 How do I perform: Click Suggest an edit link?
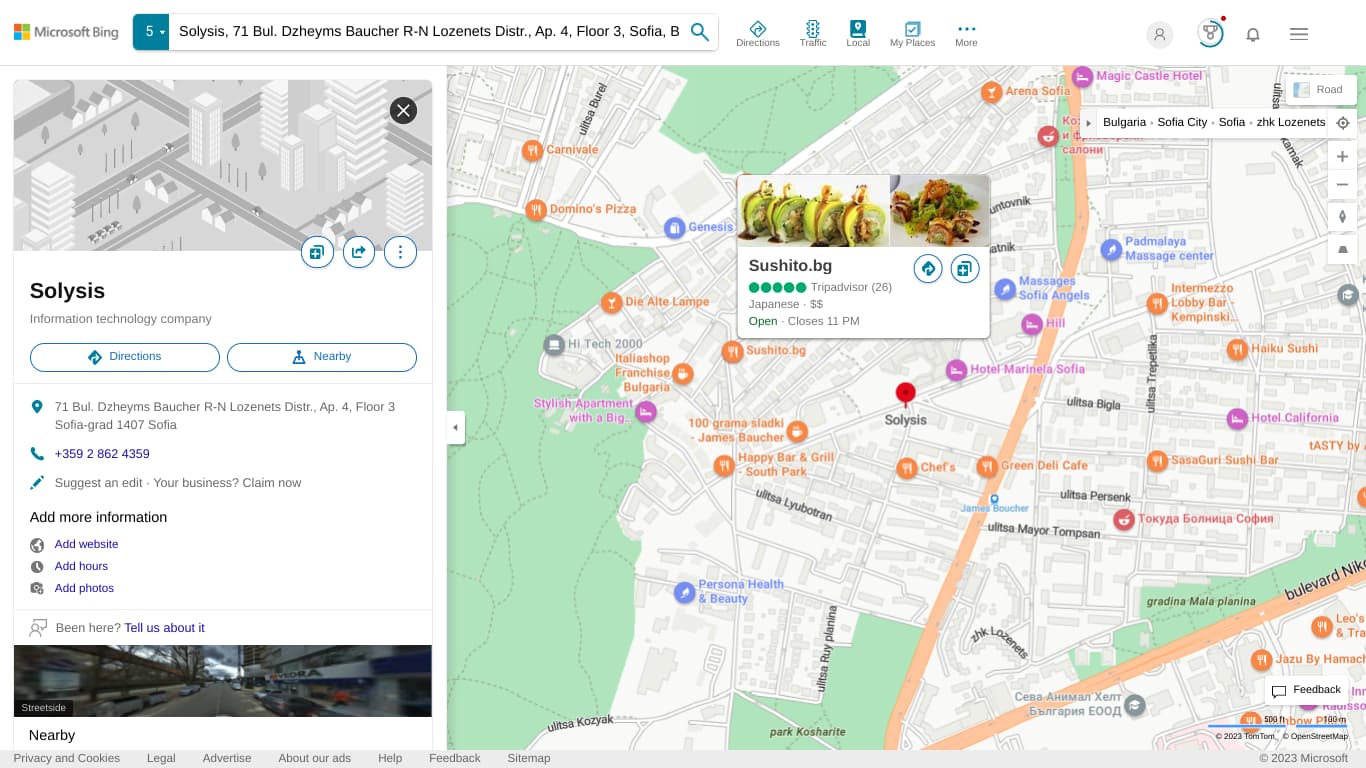coord(98,483)
